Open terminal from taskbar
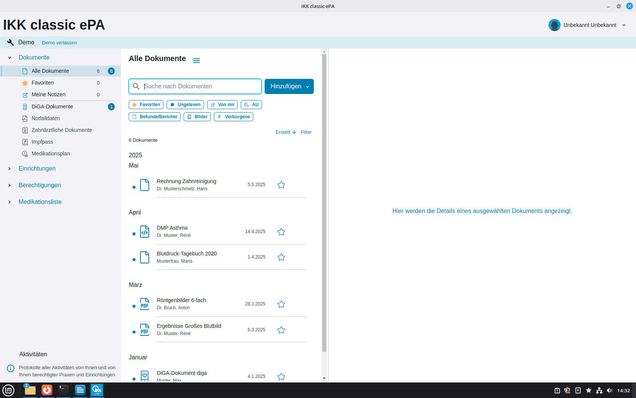636x398 pixels. pyautogui.click(x=63, y=390)
